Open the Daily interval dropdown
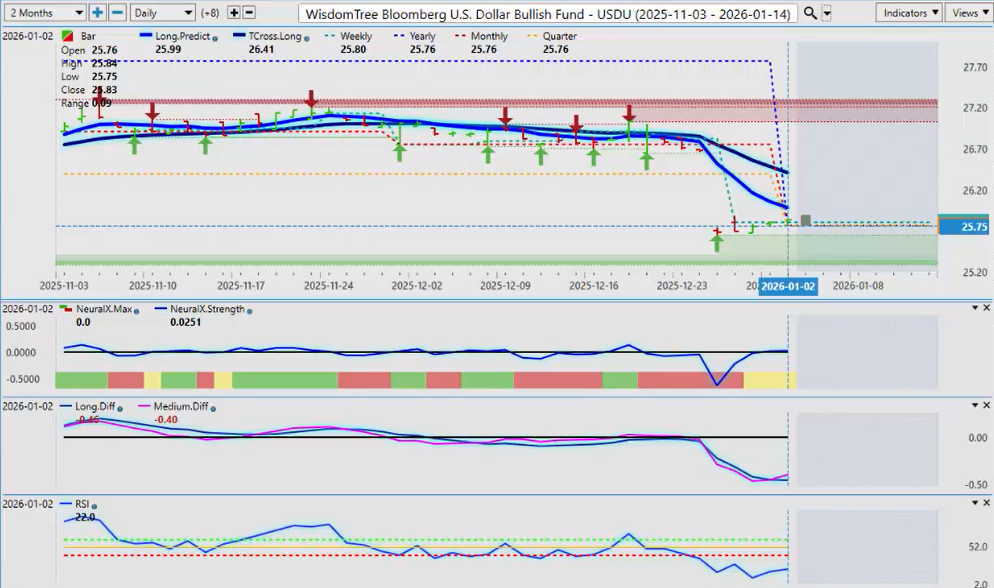The height and width of the screenshot is (588, 994). [x=162, y=13]
